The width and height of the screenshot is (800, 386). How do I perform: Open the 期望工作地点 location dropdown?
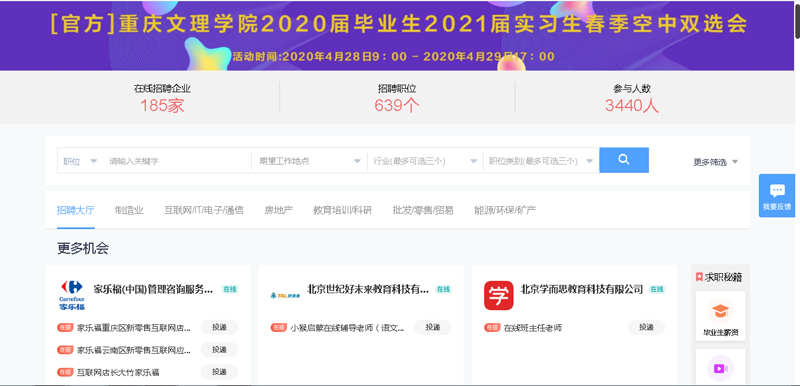[x=309, y=161]
